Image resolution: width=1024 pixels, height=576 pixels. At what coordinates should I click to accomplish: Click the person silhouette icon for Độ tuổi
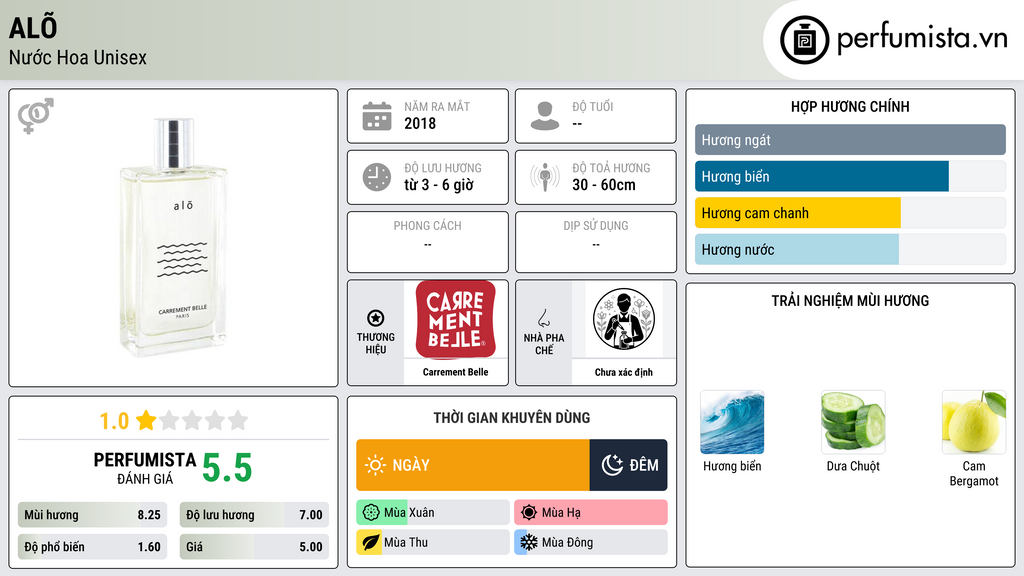coord(545,116)
